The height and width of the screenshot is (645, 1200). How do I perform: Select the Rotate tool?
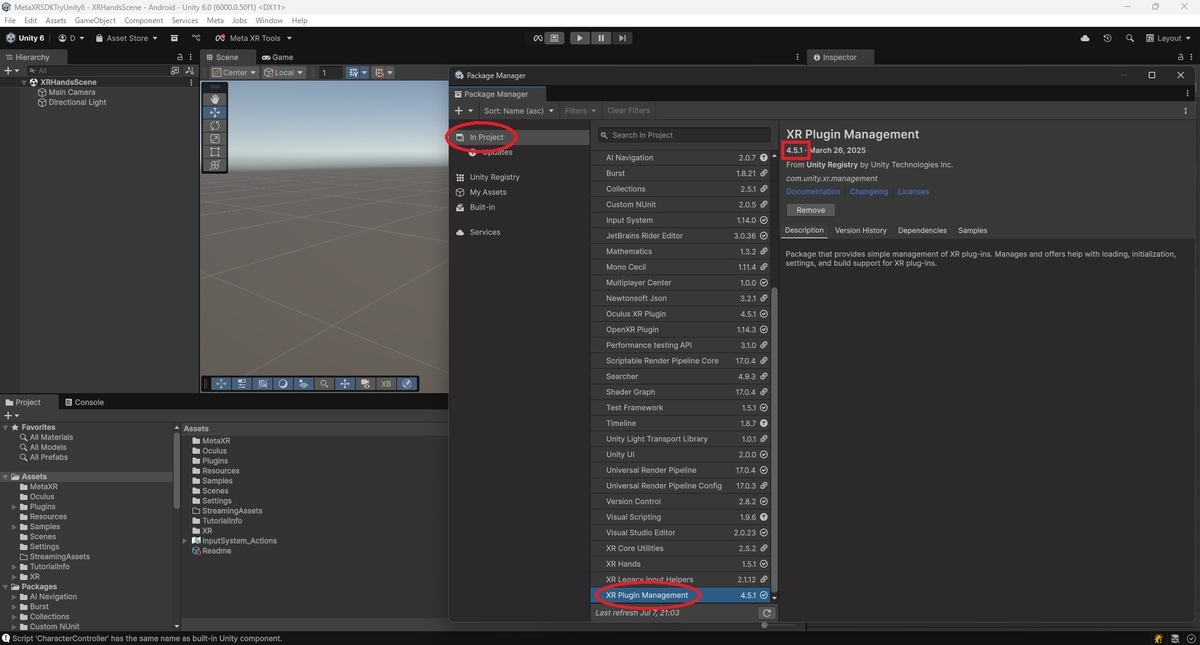(x=214, y=124)
